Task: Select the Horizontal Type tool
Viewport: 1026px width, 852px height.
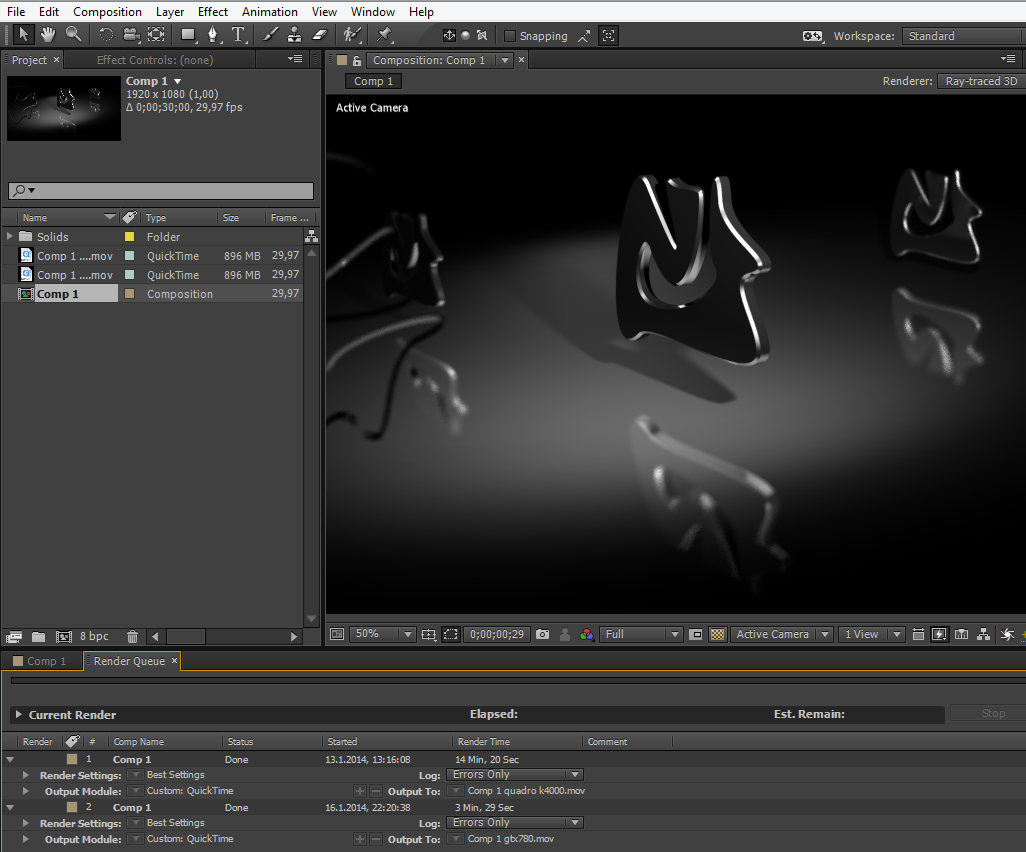Action: point(238,35)
